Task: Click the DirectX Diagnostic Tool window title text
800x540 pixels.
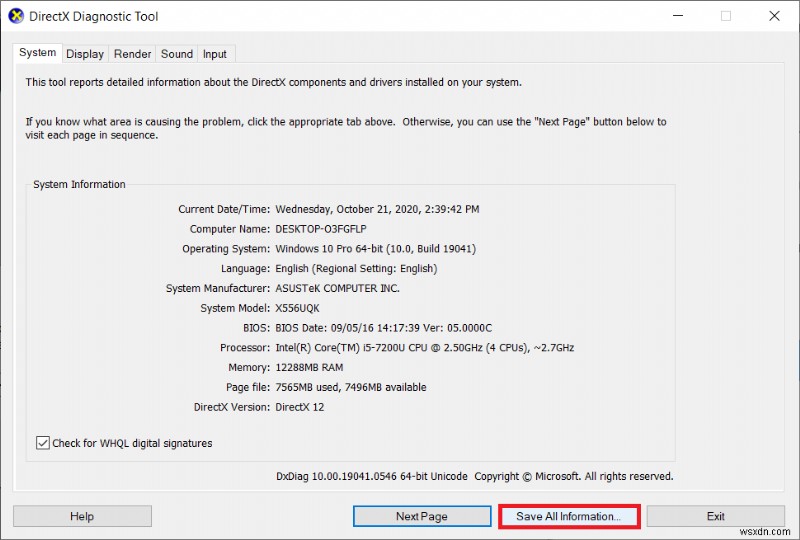Action: [x=94, y=16]
